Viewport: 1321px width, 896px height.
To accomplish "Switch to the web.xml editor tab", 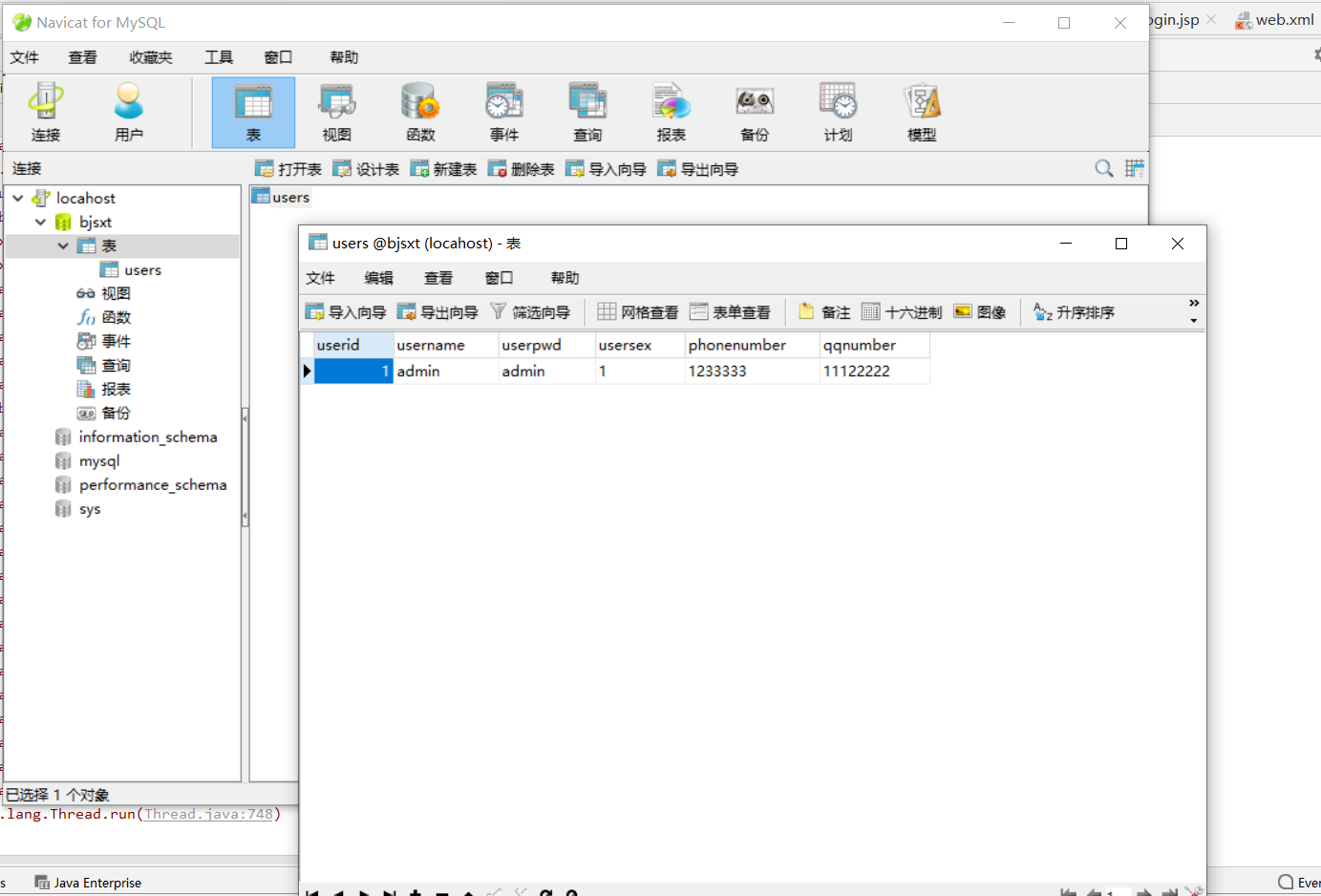I will click(x=1274, y=20).
